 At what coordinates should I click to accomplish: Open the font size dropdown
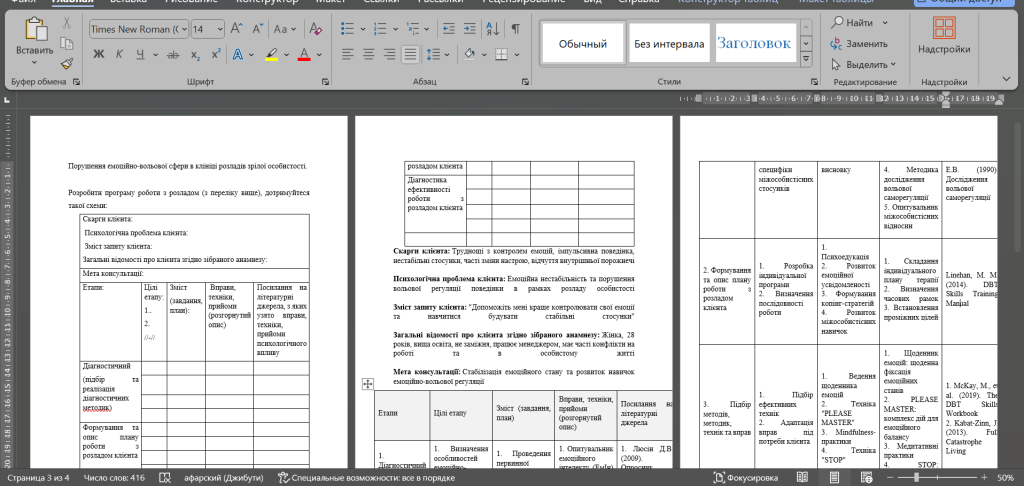224,30
